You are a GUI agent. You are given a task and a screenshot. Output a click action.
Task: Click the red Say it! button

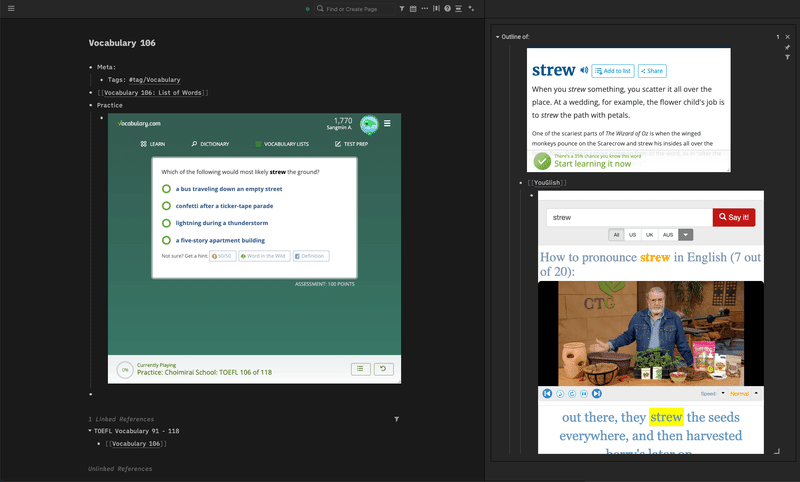[x=734, y=217]
